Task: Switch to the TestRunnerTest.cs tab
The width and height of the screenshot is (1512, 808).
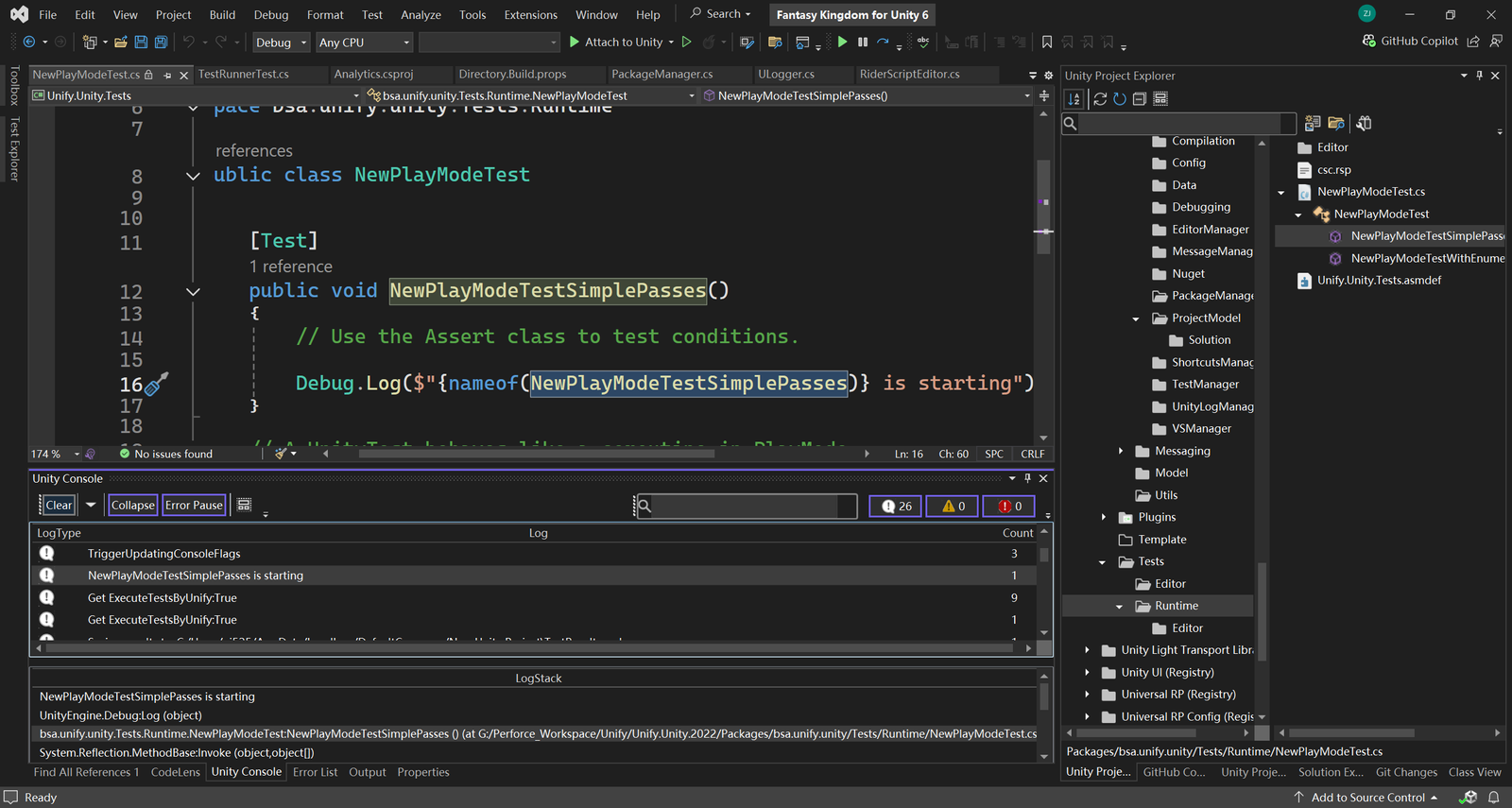Action: tap(244, 74)
